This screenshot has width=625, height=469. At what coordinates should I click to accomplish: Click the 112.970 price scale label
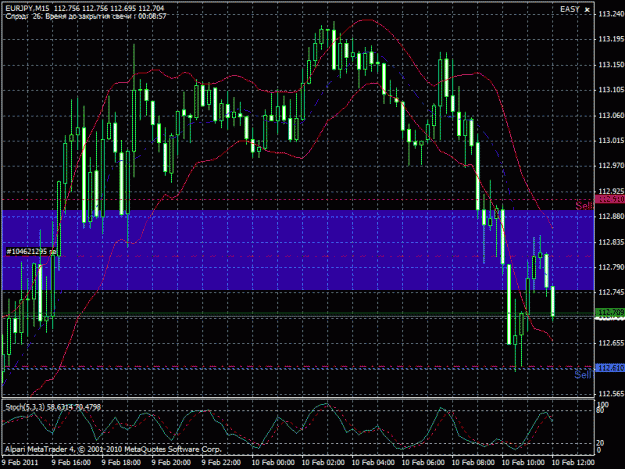tap(611, 165)
